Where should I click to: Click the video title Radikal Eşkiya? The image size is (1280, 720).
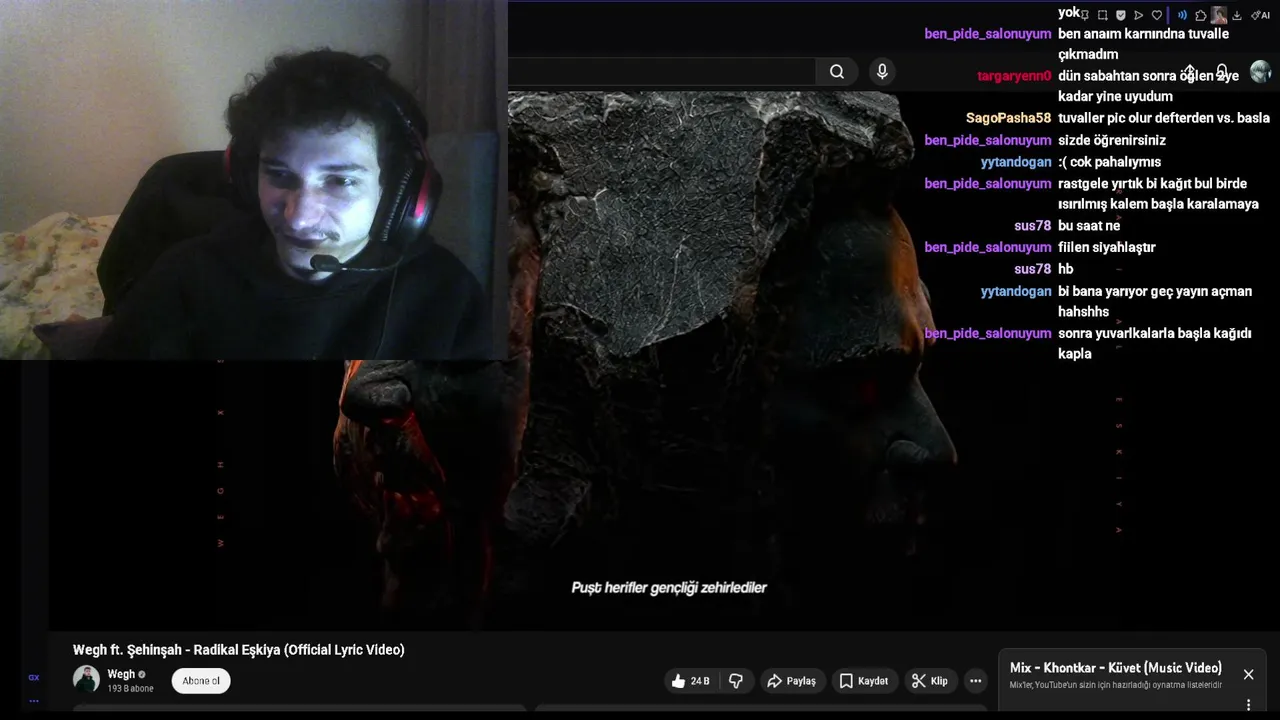pyautogui.click(x=238, y=650)
